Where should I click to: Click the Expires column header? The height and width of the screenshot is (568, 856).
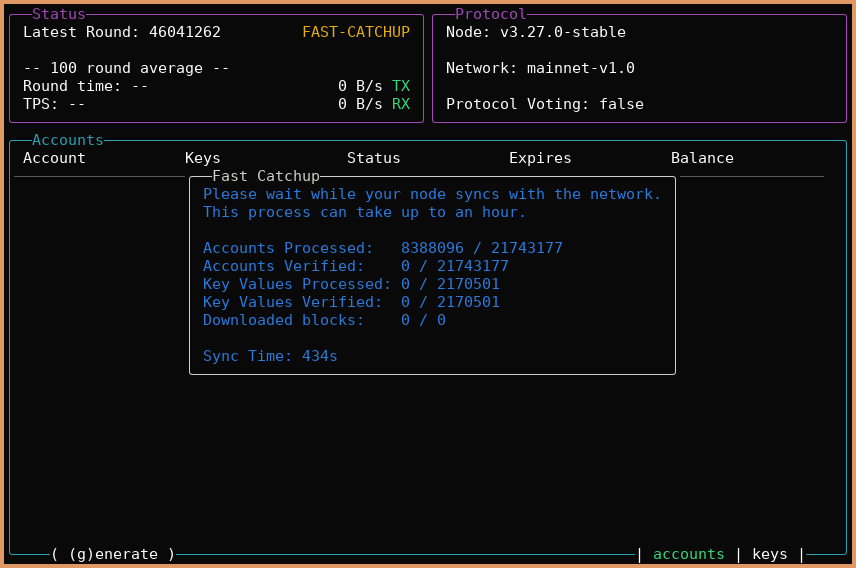540,158
